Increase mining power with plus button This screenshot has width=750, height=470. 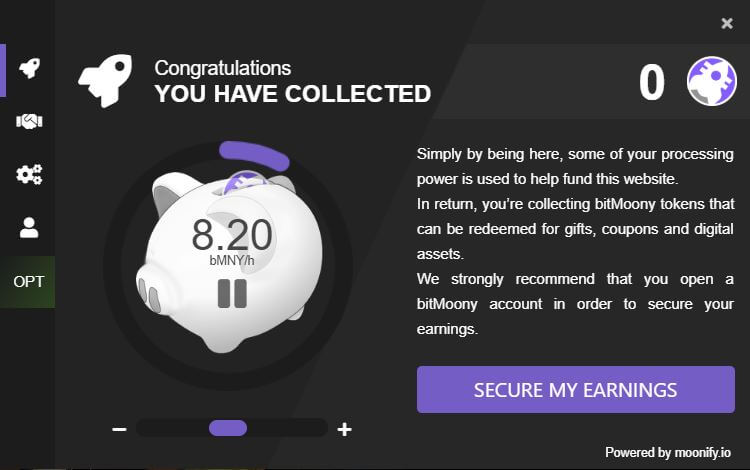(345, 429)
